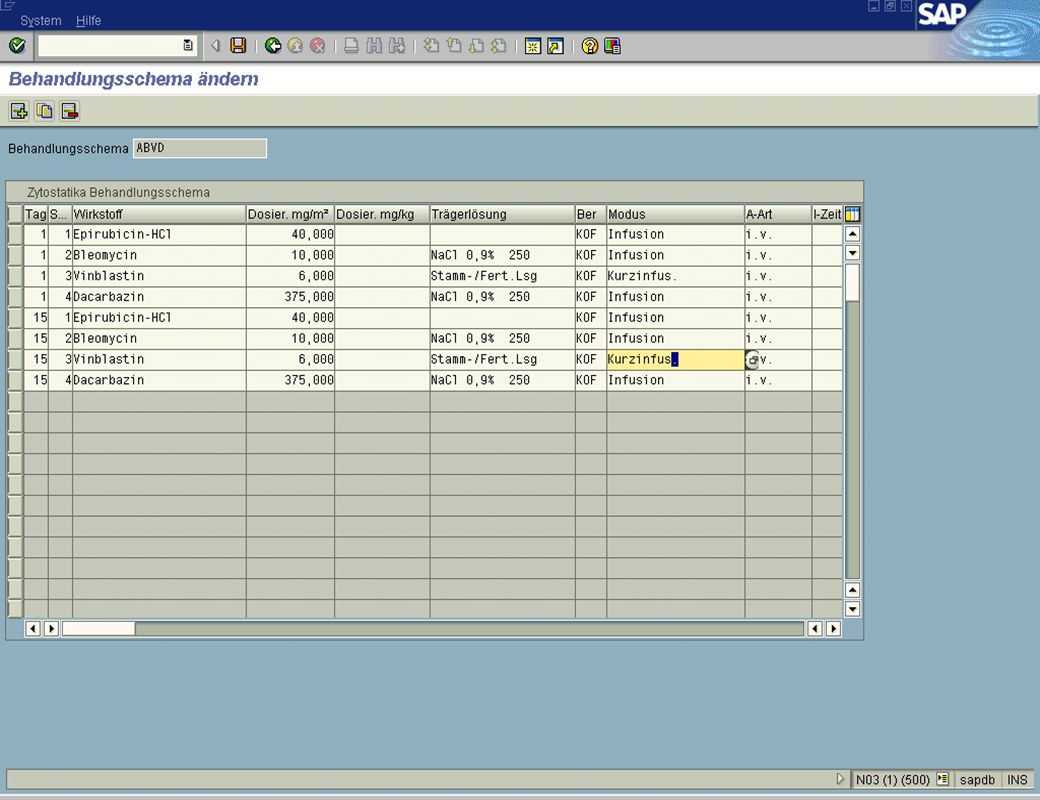The image size is (1040, 800).
Task: Click the horizontal scrollbar thumb of the table
Action: [99, 628]
